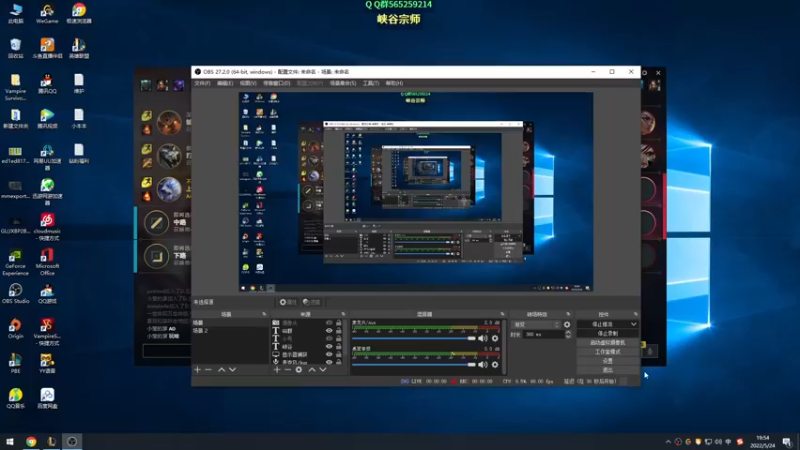Toggle lock of QQ群 source

(339, 331)
